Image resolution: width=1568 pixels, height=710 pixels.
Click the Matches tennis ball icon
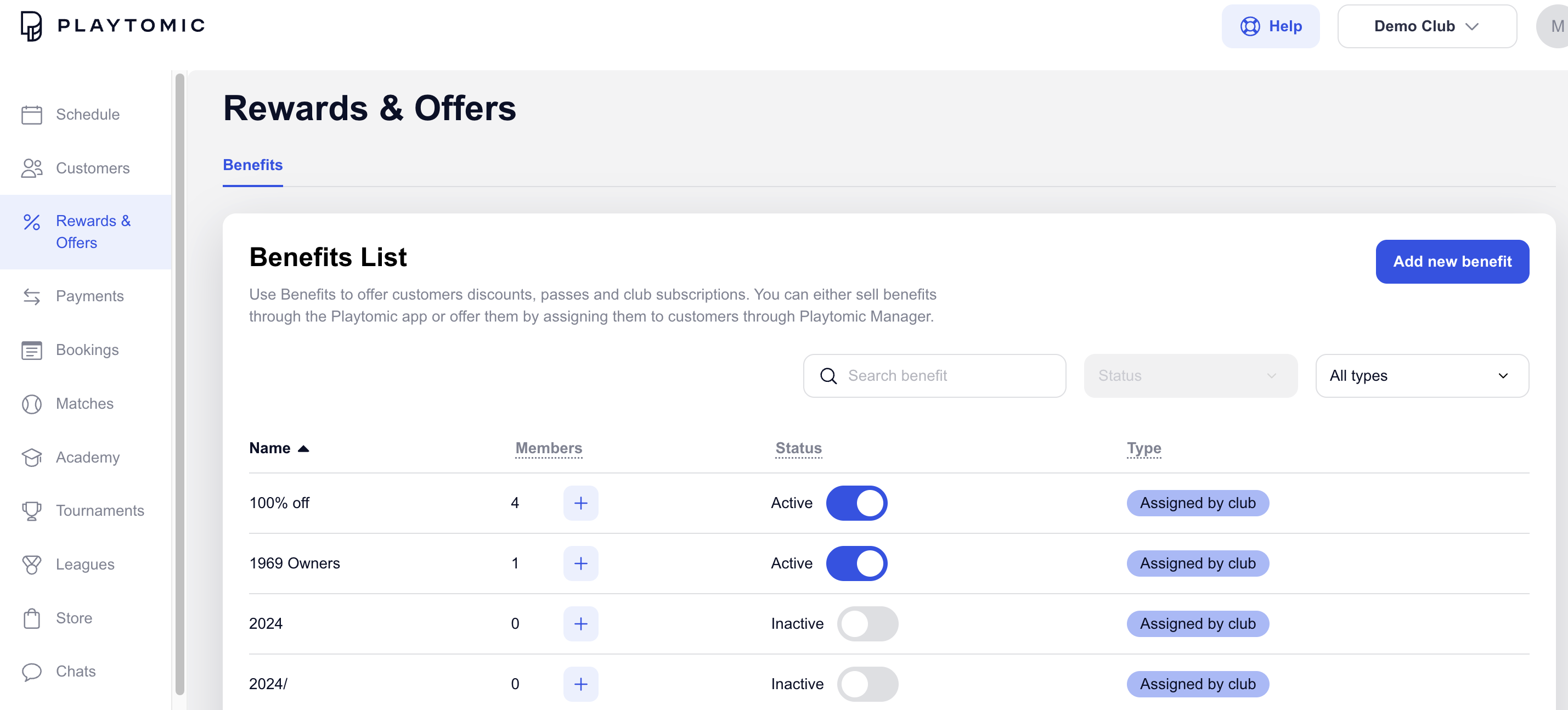[x=32, y=404]
